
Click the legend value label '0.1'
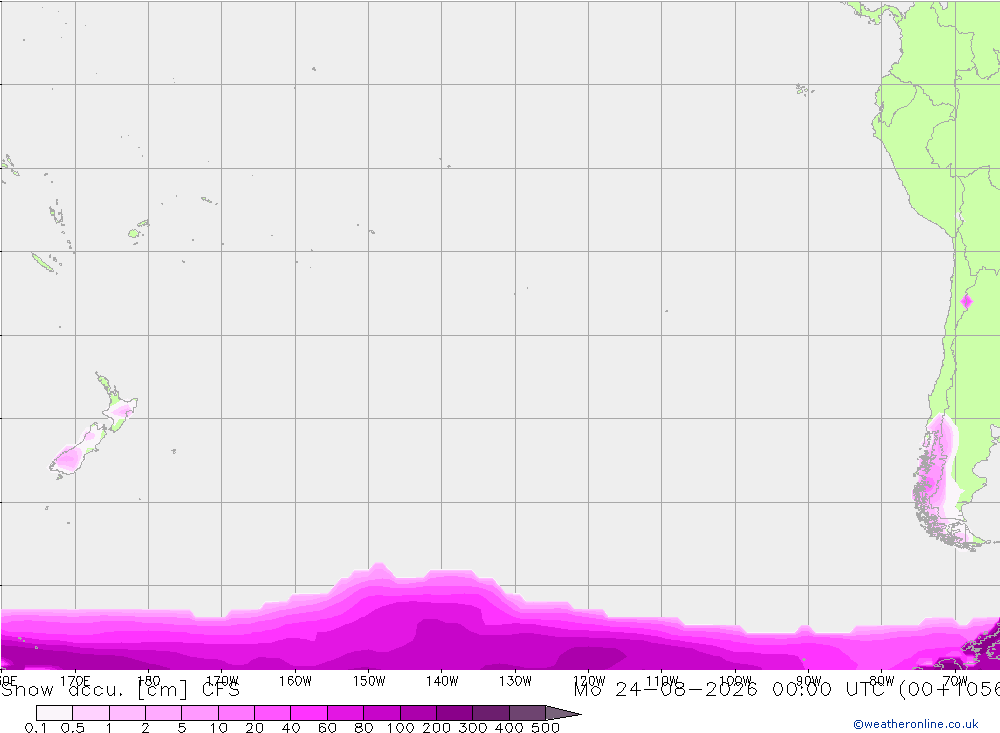coord(36,728)
